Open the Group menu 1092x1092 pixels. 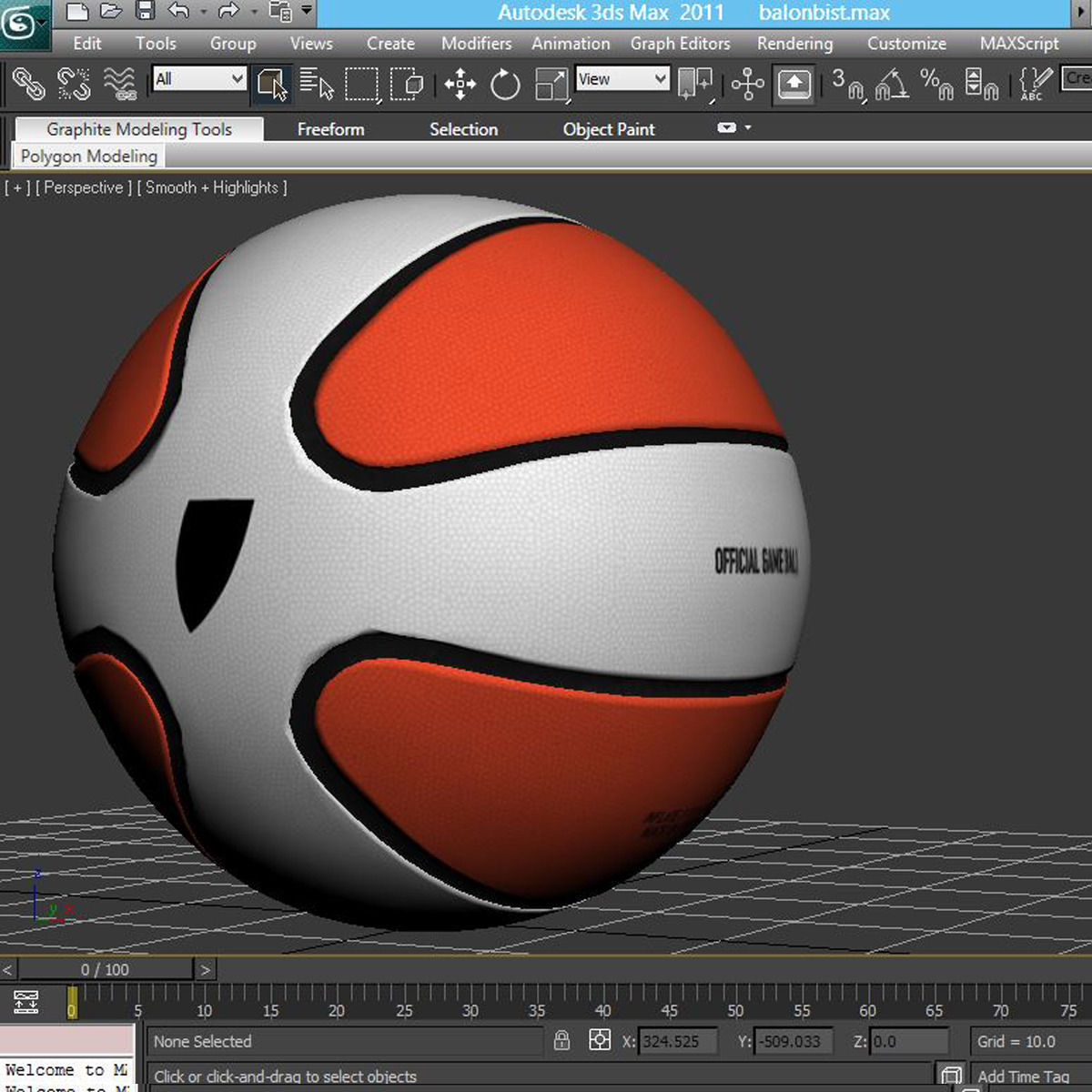click(233, 43)
